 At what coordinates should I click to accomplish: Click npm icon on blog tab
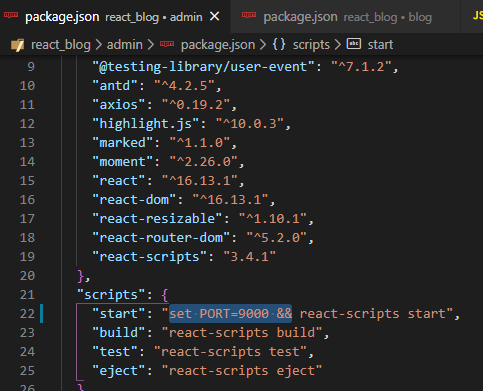(x=249, y=15)
